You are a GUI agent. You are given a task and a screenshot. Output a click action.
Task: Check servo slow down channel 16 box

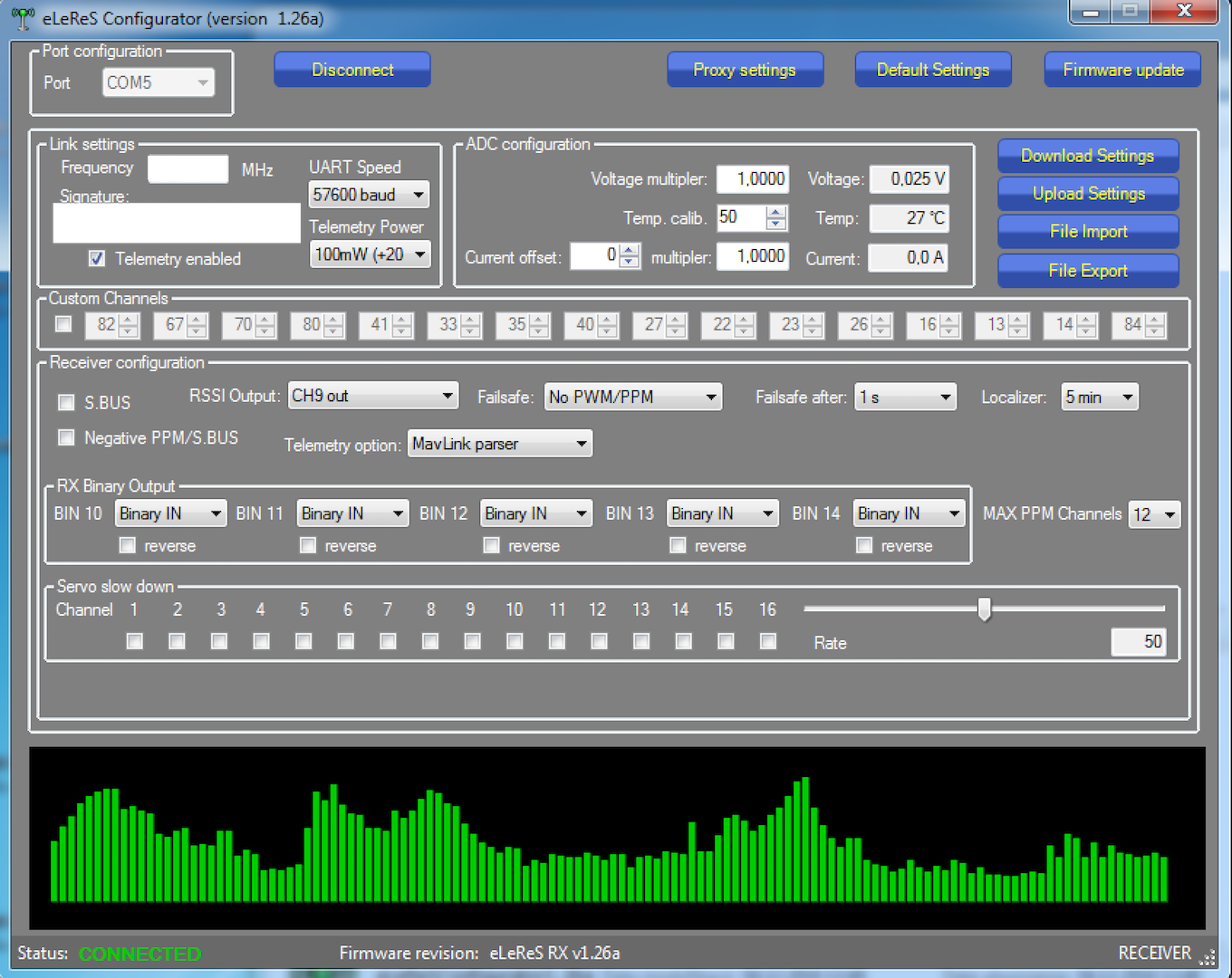coord(768,641)
